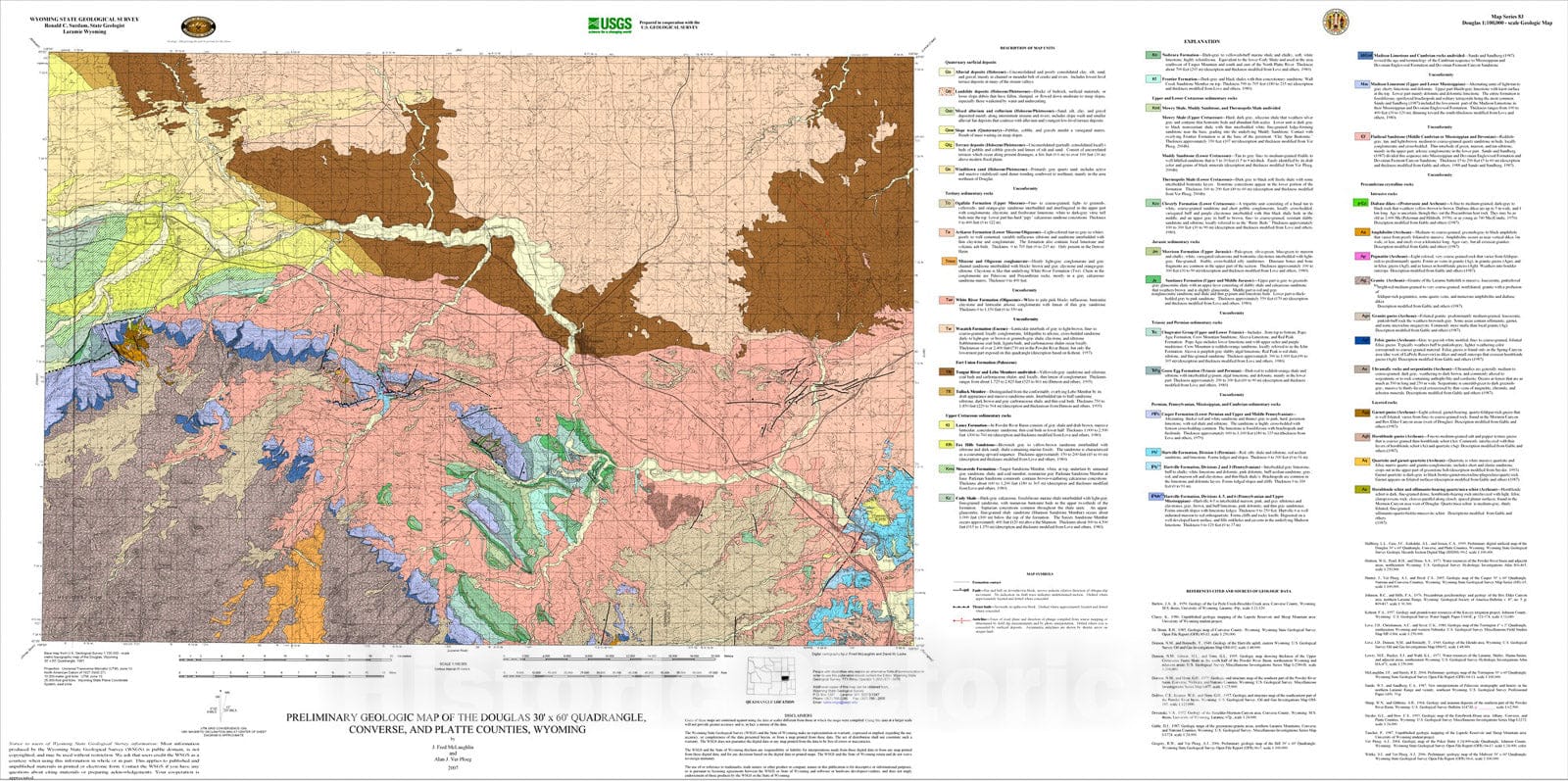Select the Hornblende schist olive swatch
The width and height of the screenshot is (1568, 781).
pyautogui.click(x=1363, y=489)
